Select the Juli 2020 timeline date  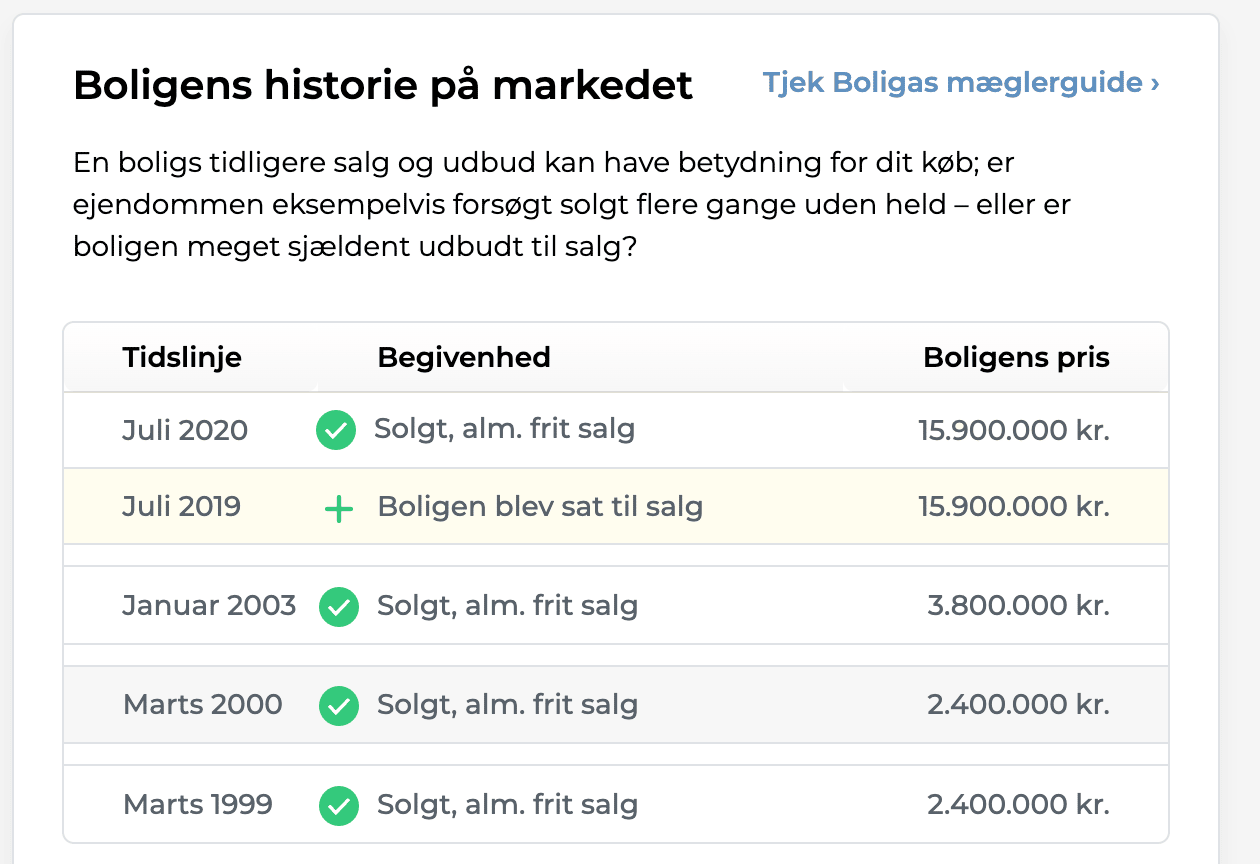185,430
